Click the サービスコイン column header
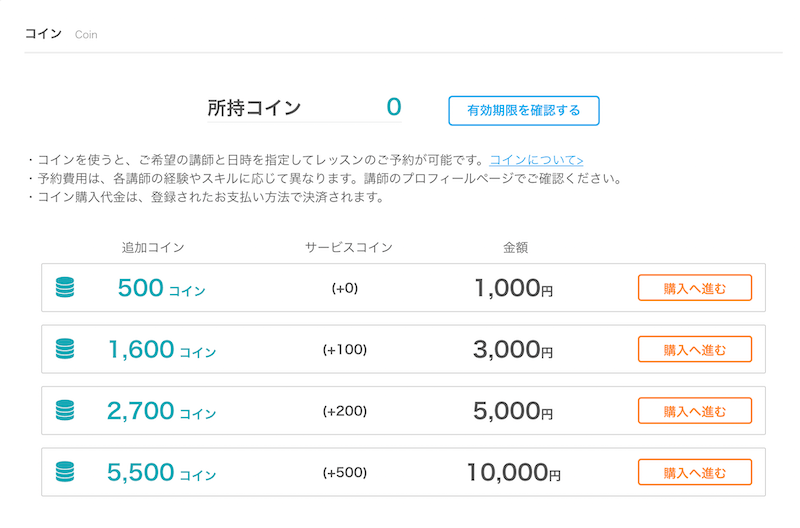This screenshot has width=800, height=528. tap(349, 247)
